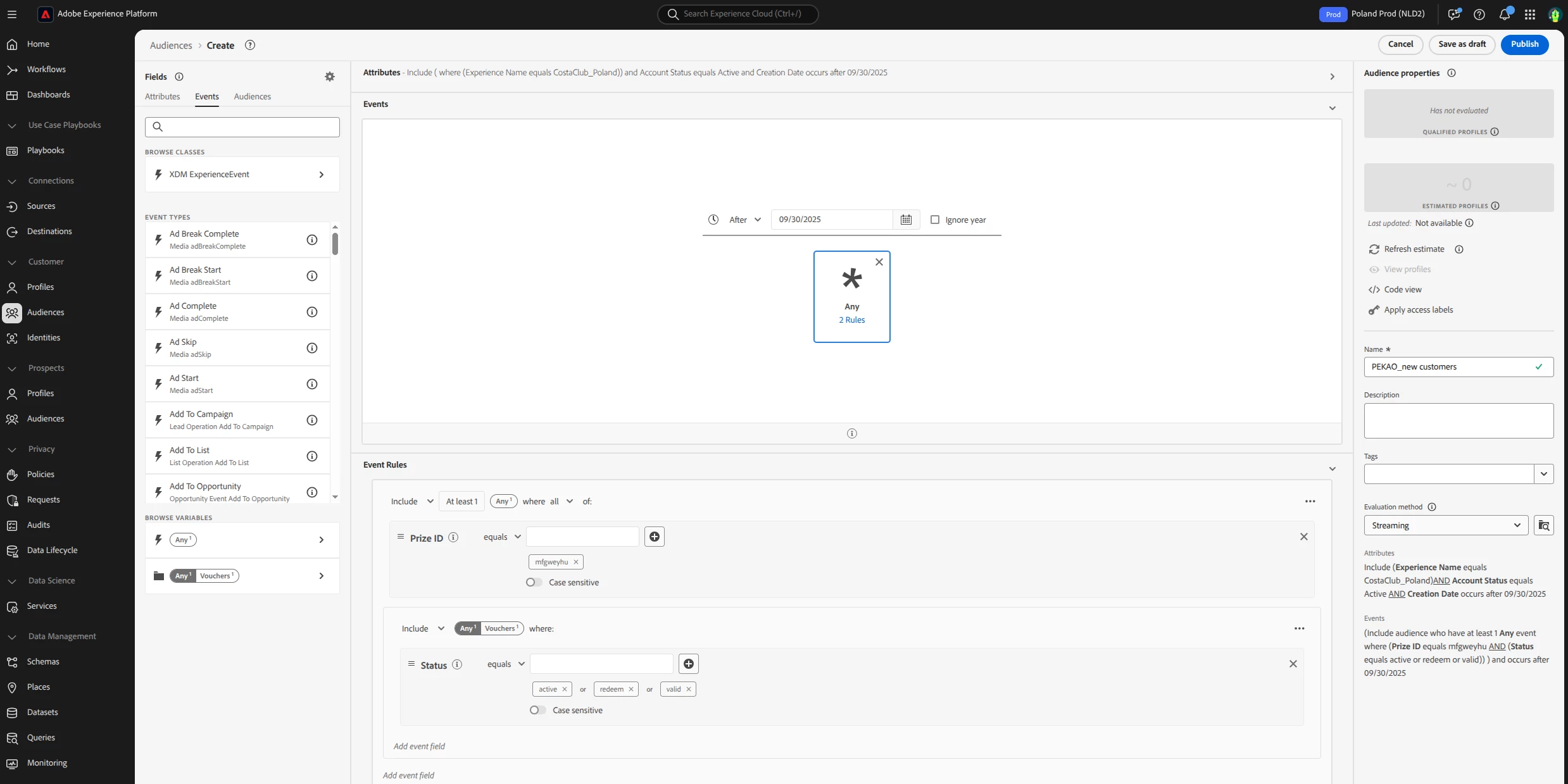The image size is (1568, 784).
Task: Open the app switcher grid icon
Action: pos(1530,14)
